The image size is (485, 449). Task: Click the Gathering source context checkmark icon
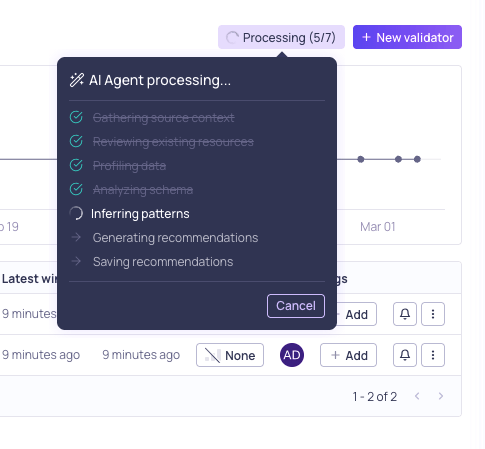76,117
